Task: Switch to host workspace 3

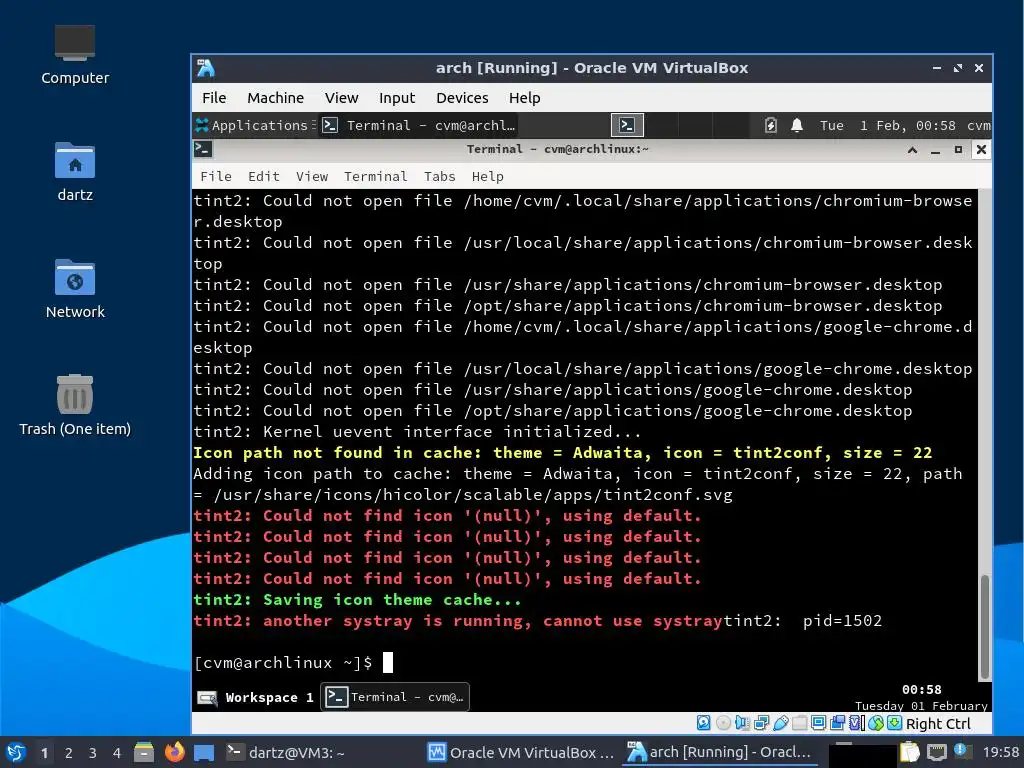Action: (92, 753)
